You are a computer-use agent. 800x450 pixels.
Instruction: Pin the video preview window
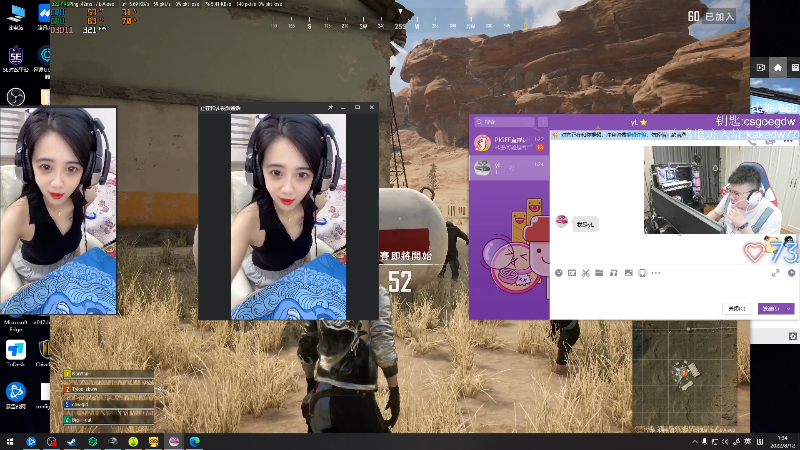tap(330, 108)
